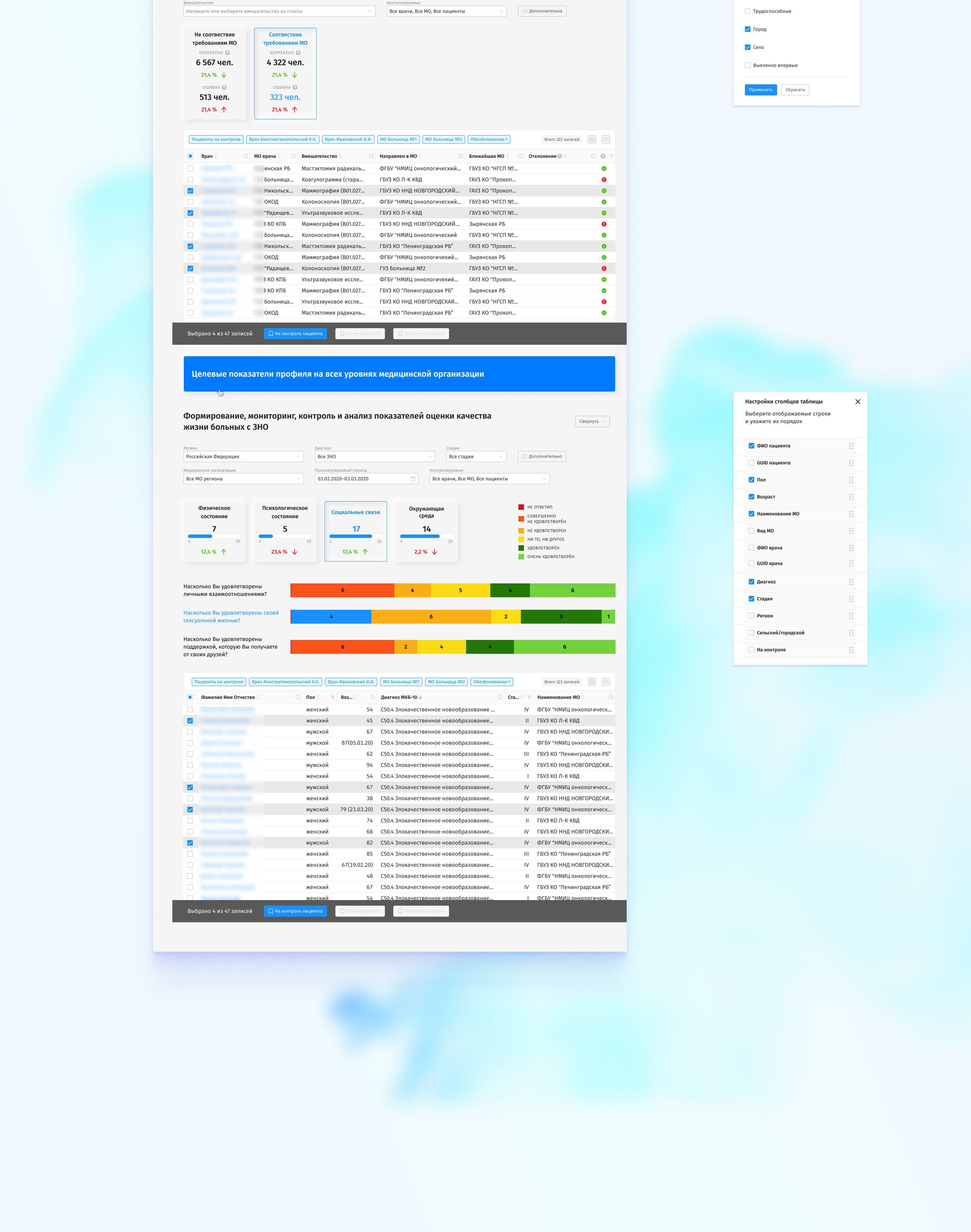Click save icon above the Отклонение column
This screenshot has width=971, height=1232.
click(x=592, y=139)
